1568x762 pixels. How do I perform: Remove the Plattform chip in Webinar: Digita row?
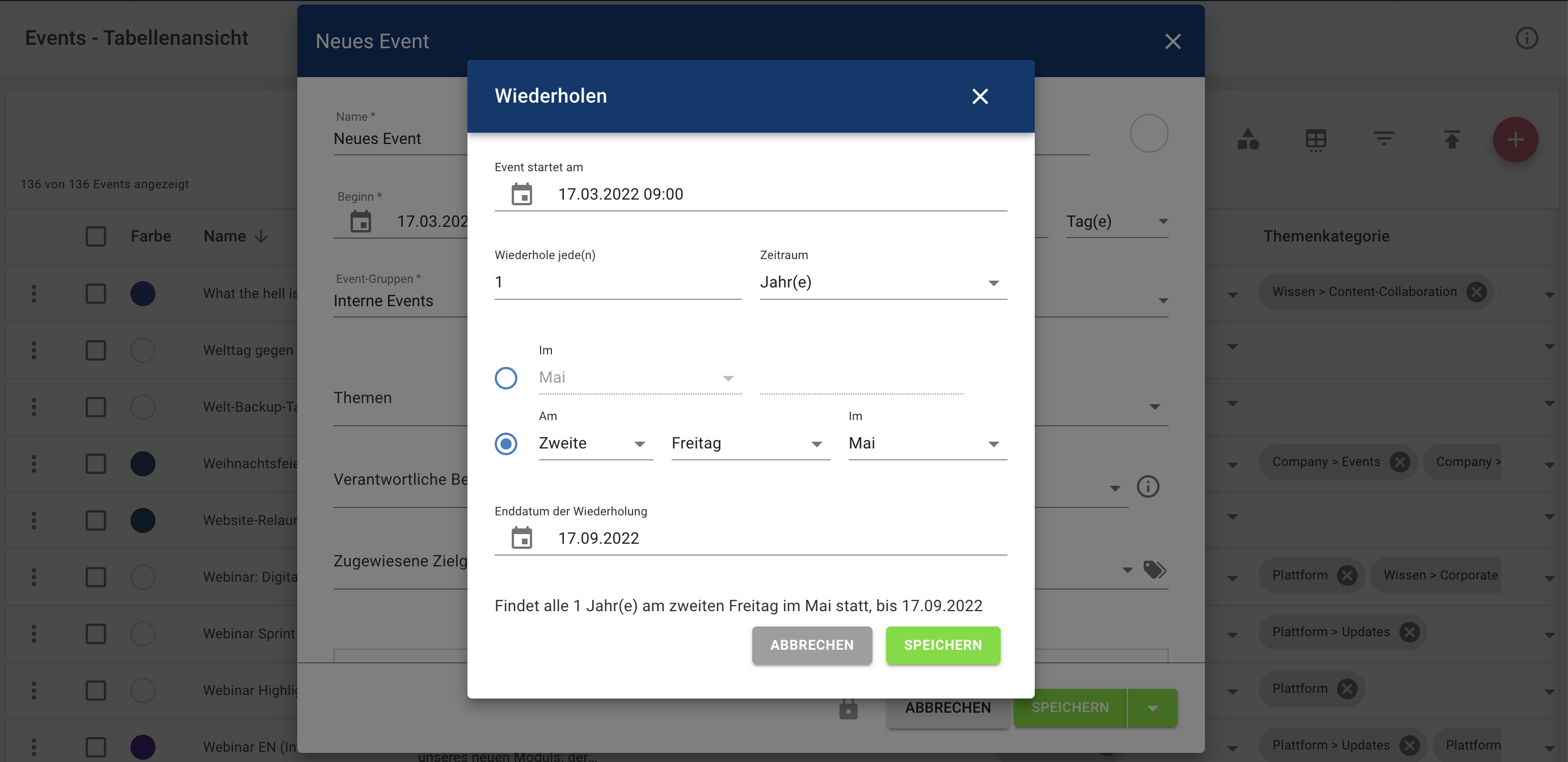(1346, 575)
